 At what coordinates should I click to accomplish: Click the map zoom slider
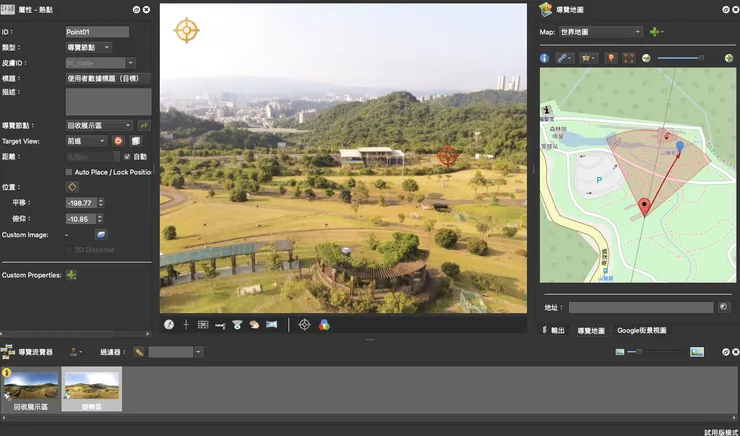[x=680, y=58]
